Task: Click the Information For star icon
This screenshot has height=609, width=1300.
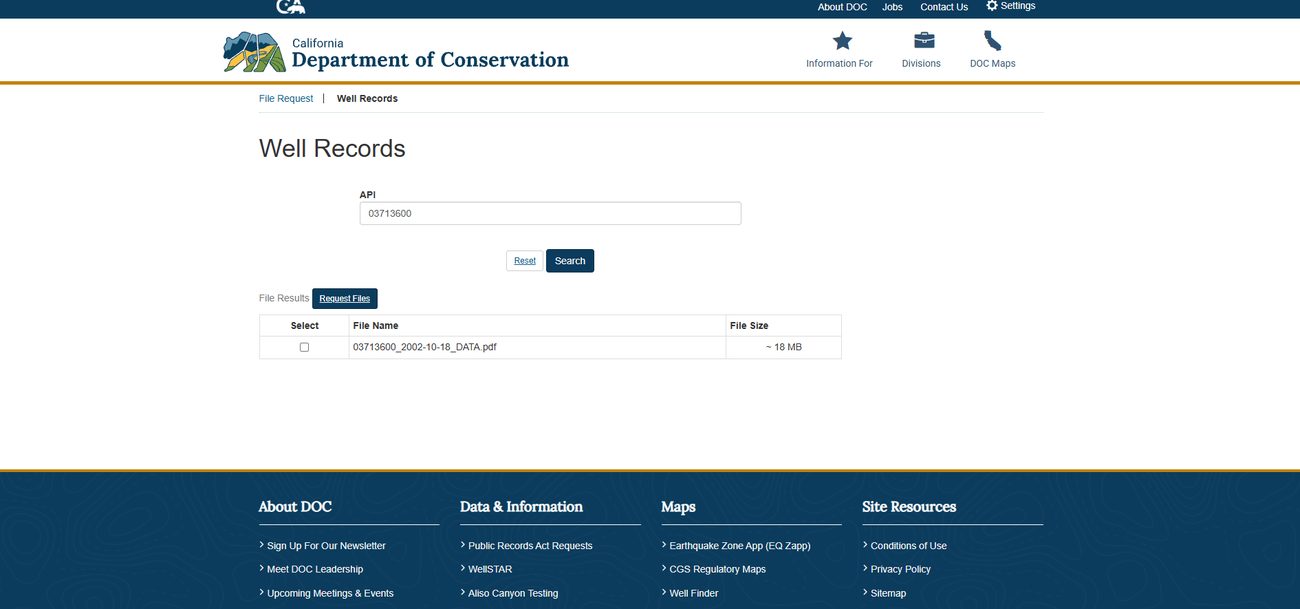Action: tap(843, 41)
